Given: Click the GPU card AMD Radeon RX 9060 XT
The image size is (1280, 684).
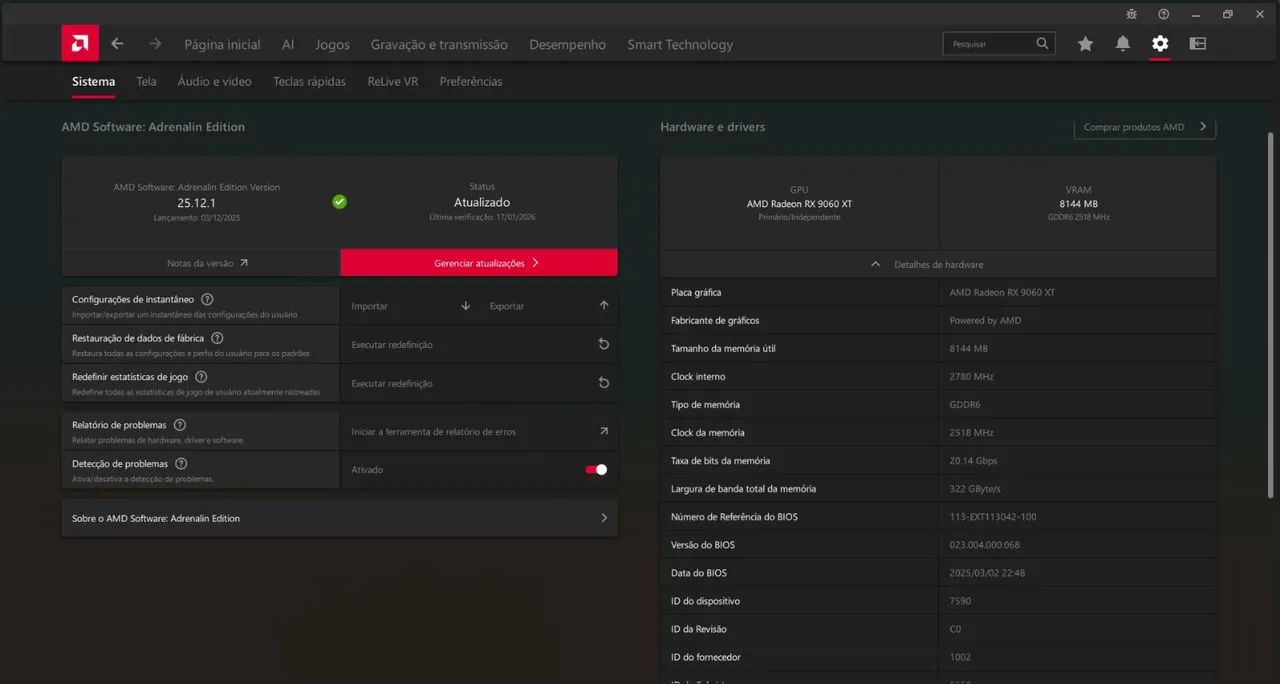Looking at the screenshot, I should [799, 203].
